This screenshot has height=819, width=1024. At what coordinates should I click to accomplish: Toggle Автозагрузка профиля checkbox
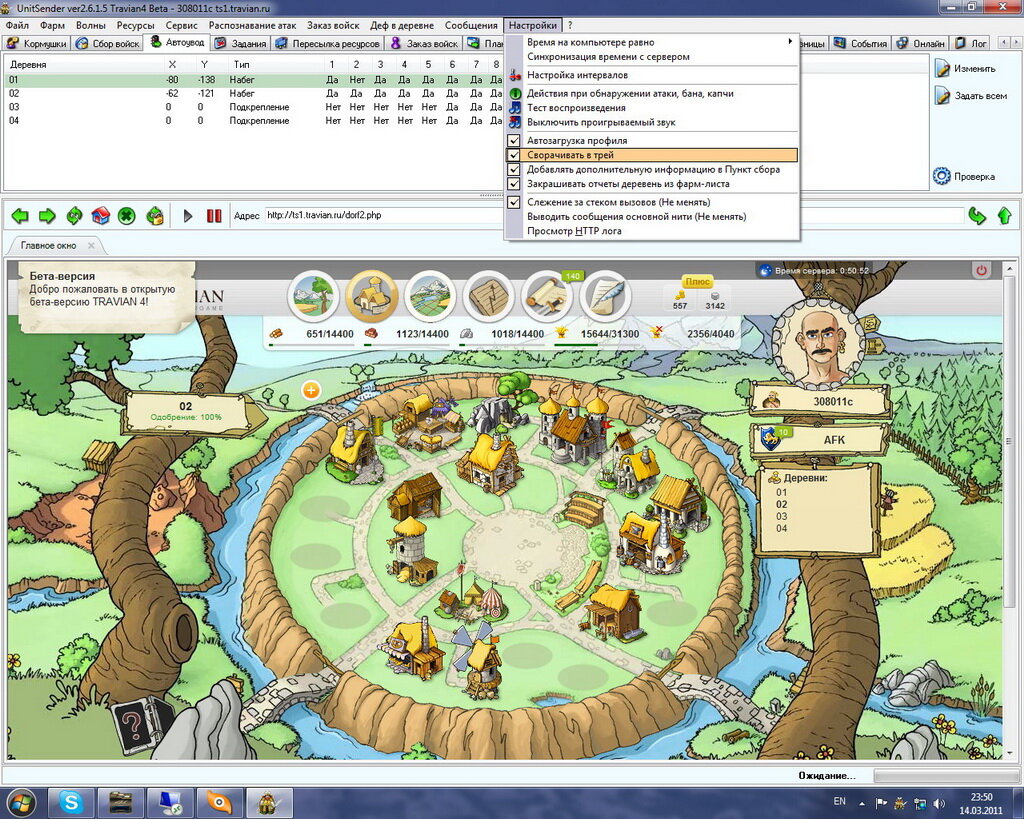click(514, 140)
